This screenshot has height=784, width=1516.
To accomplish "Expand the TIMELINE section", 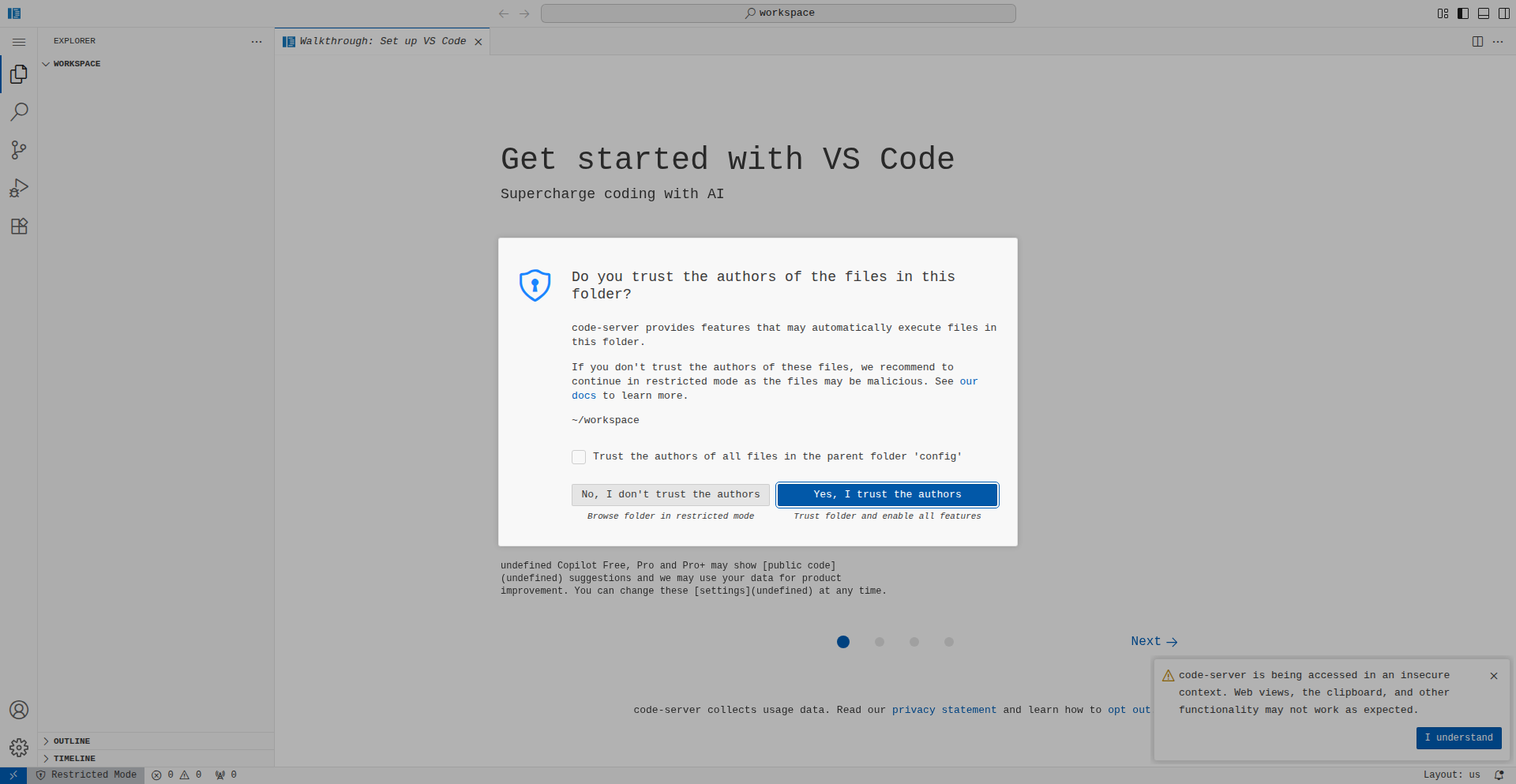I will pos(74,759).
